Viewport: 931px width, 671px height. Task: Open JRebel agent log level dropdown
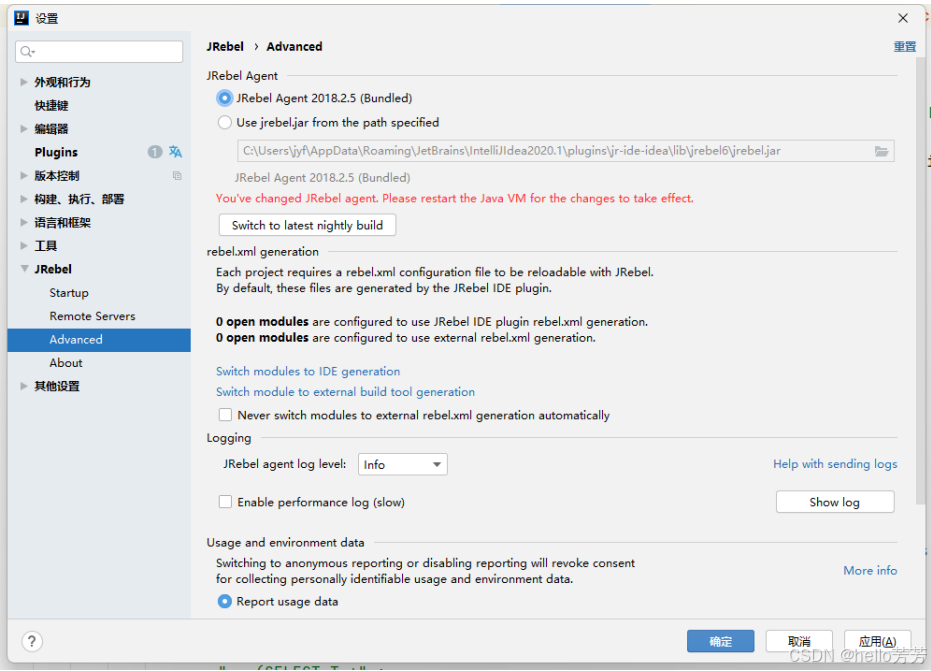point(403,464)
